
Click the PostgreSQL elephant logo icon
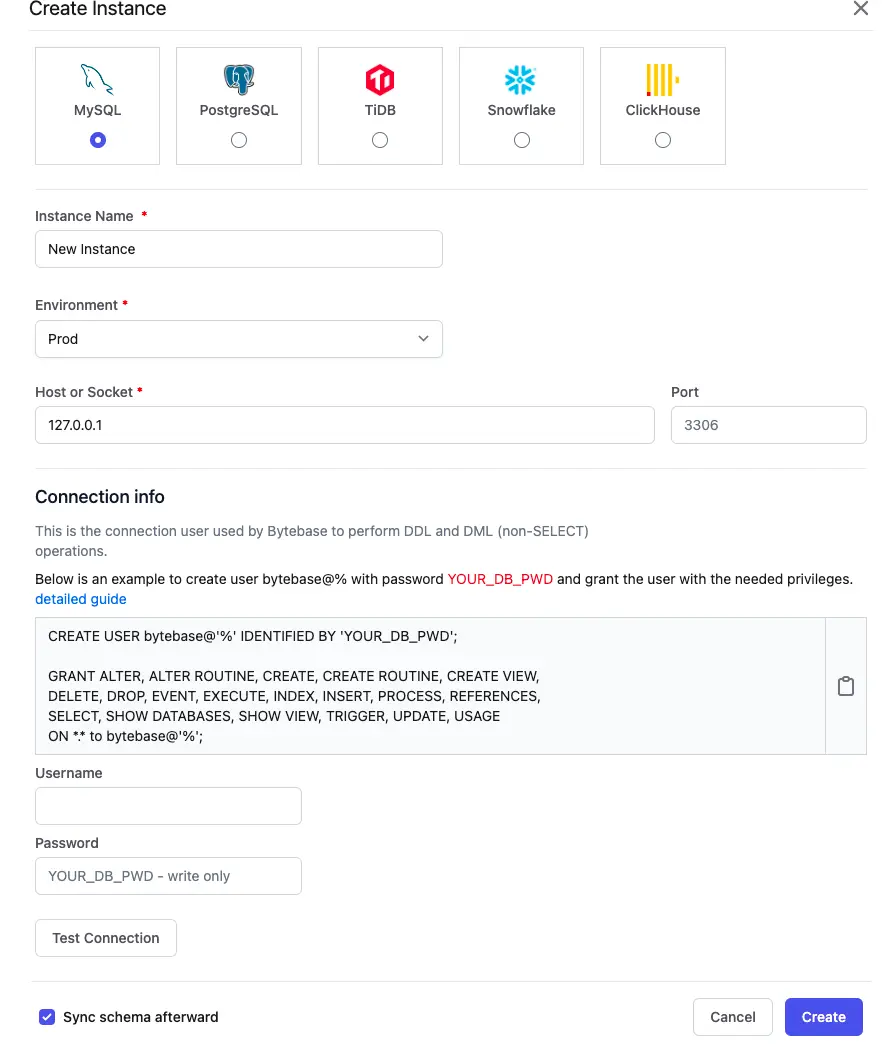point(239,80)
